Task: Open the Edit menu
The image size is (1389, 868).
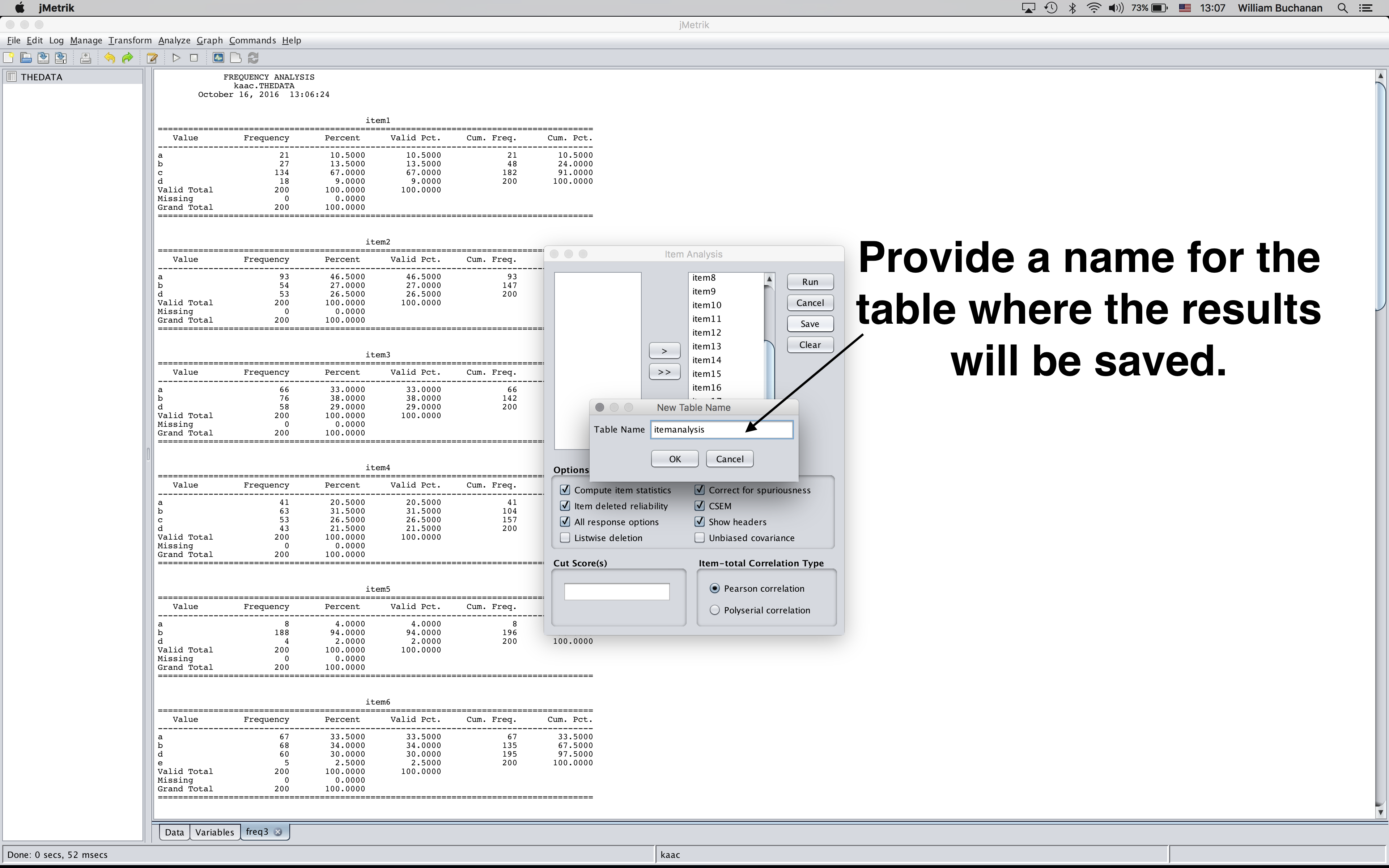Action: [34, 40]
